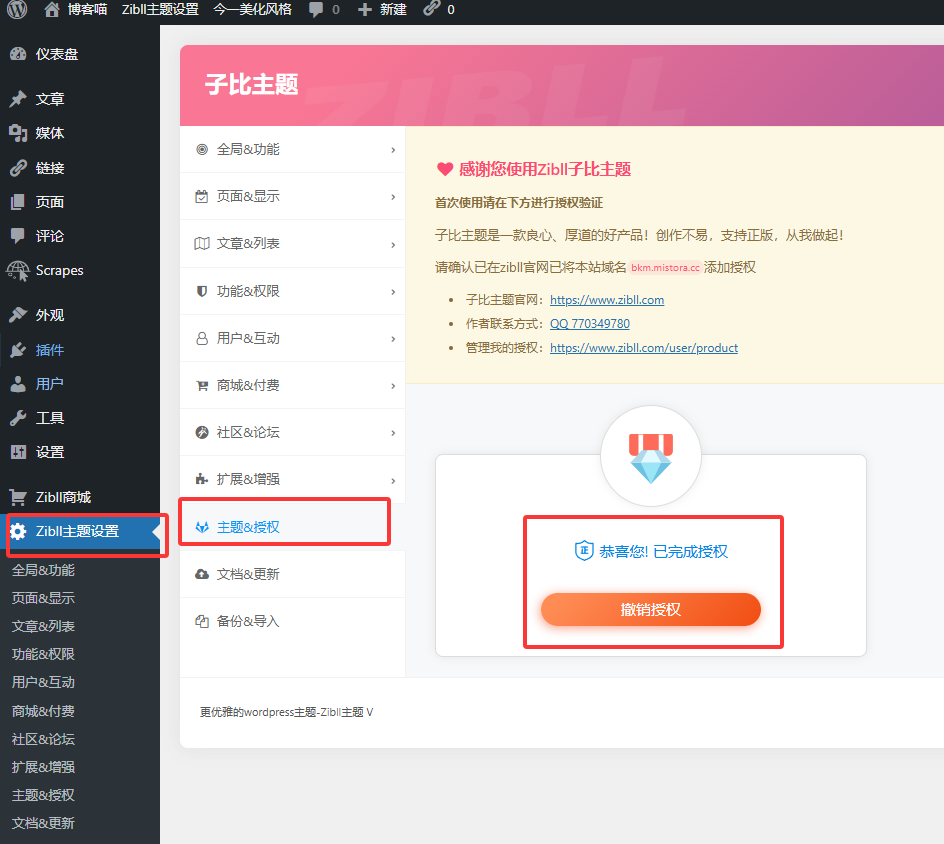Viewport: 944px width, 844px height.
Task: Open sidebar submenu item 文档&更新
Action: 43,823
